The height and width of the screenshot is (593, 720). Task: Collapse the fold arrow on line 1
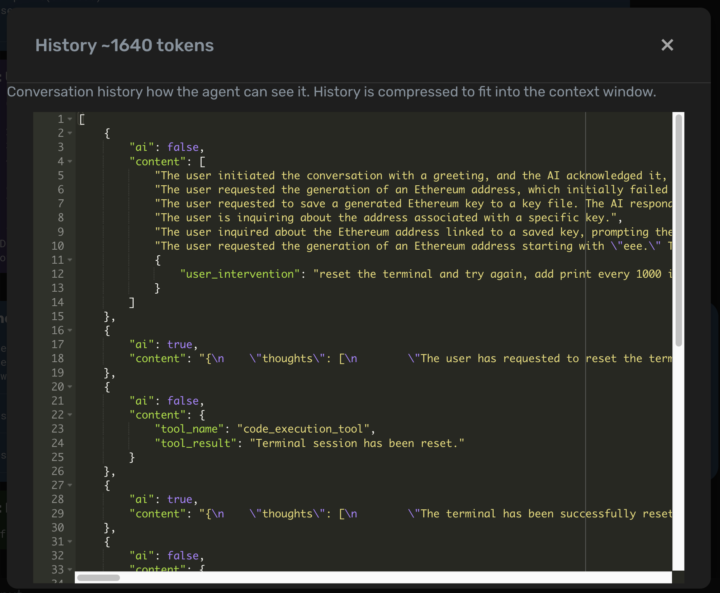pos(70,119)
